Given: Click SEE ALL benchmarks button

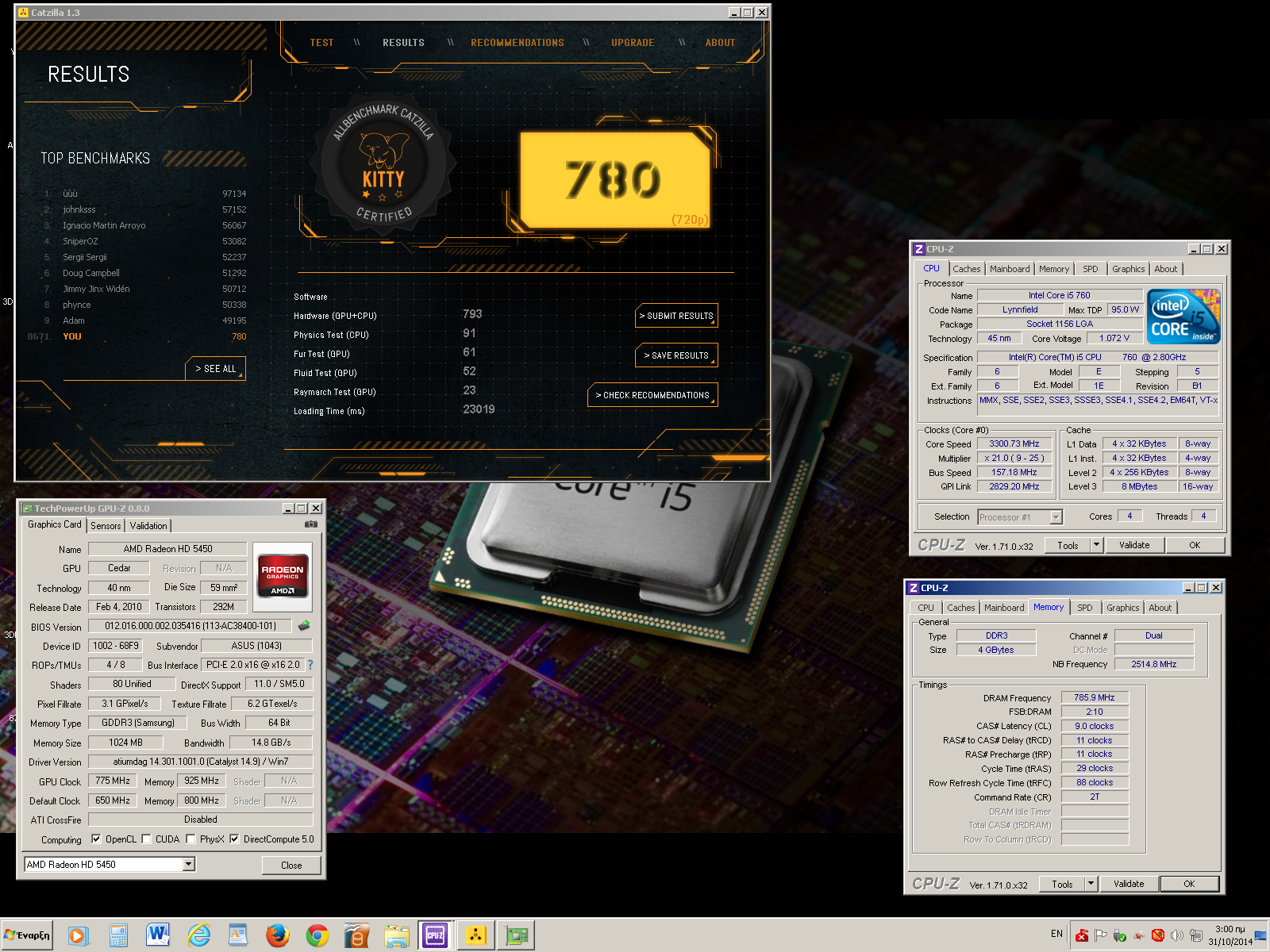Looking at the screenshot, I should pyautogui.click(x=215, y=369).
